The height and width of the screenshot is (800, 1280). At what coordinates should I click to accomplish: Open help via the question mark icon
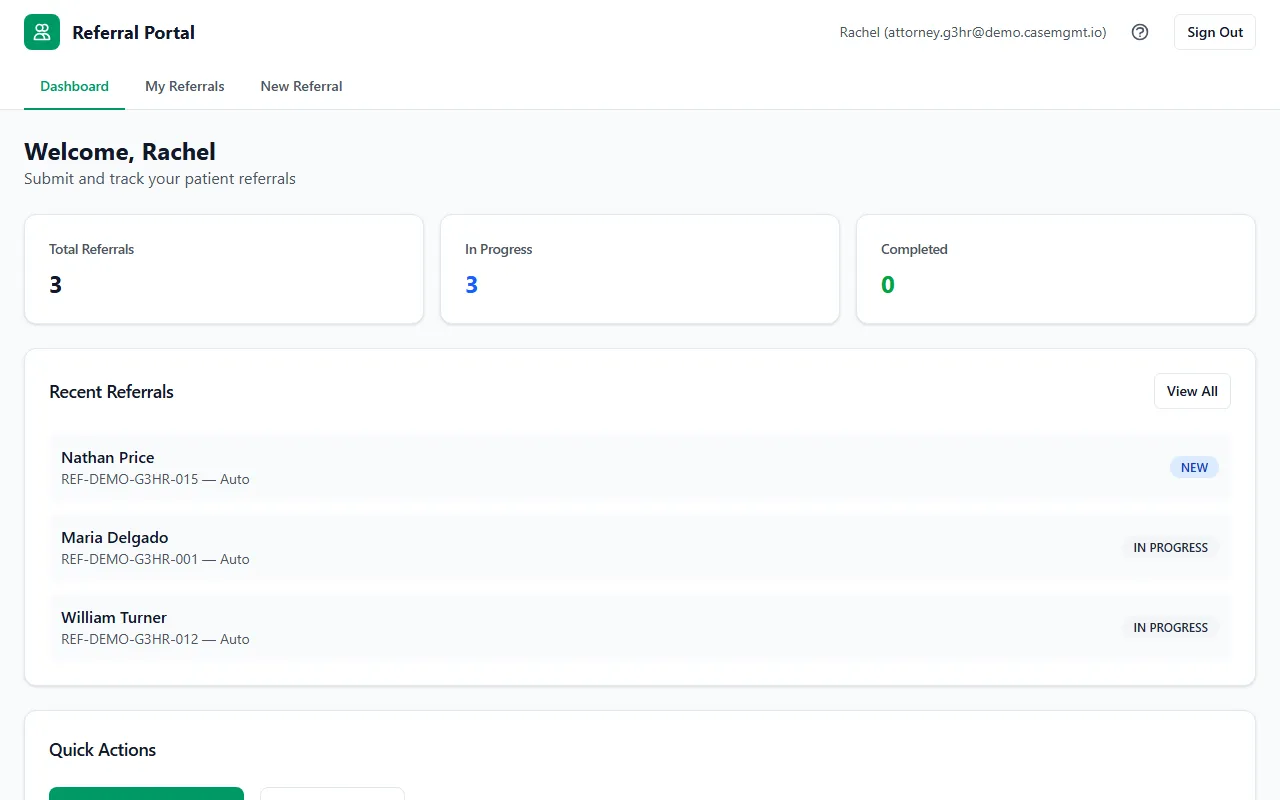tap(1140, 32)
